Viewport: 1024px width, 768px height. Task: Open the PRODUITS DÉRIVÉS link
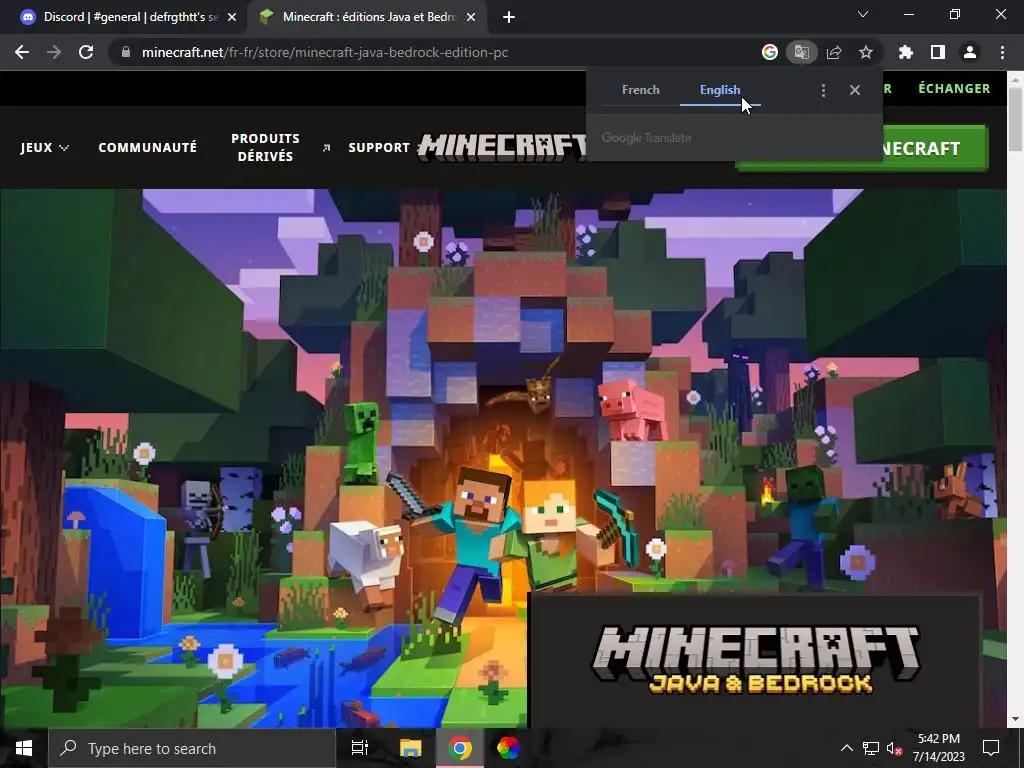click(x=265, y=148)
